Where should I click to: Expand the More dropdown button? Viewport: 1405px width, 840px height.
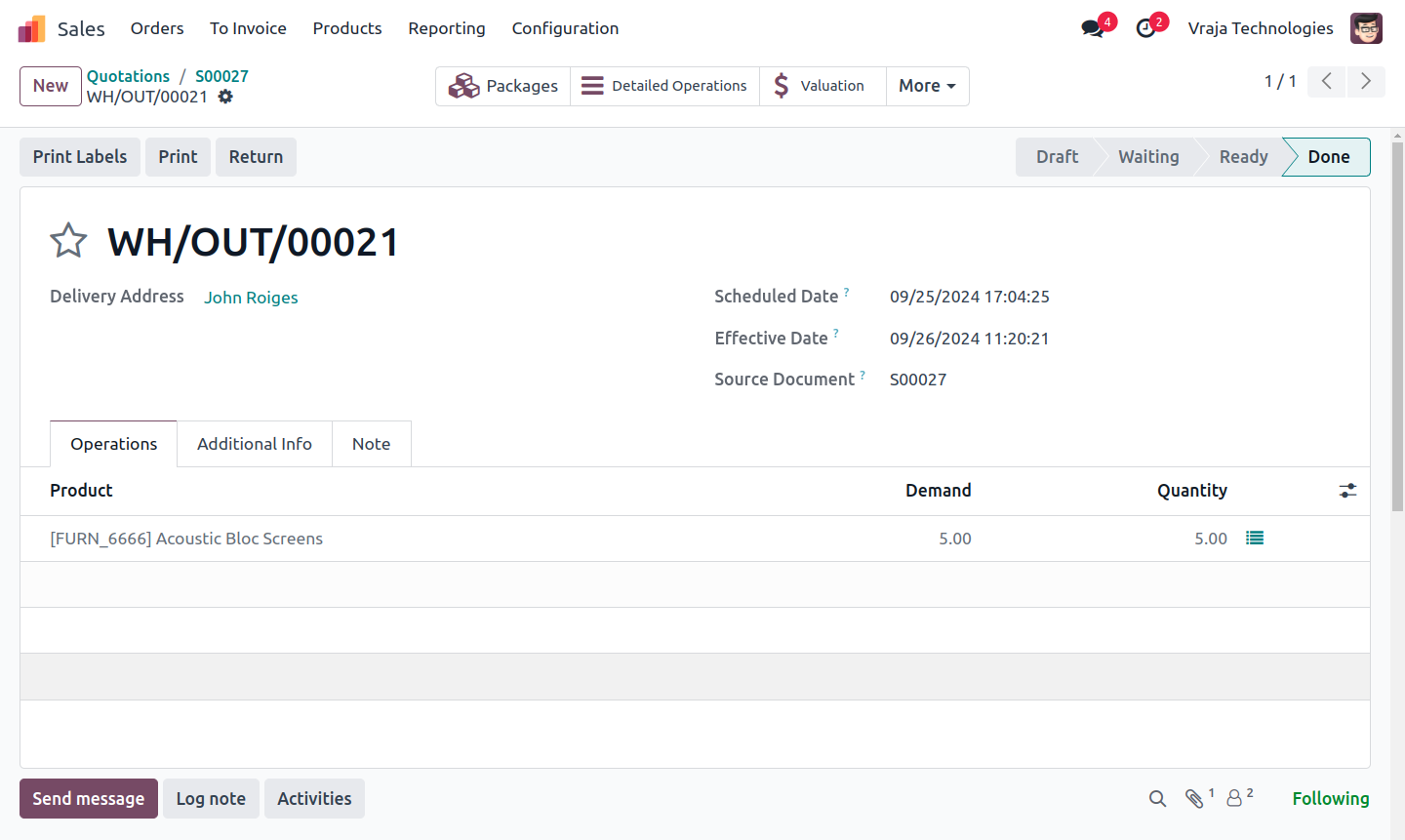click(927, 86)
